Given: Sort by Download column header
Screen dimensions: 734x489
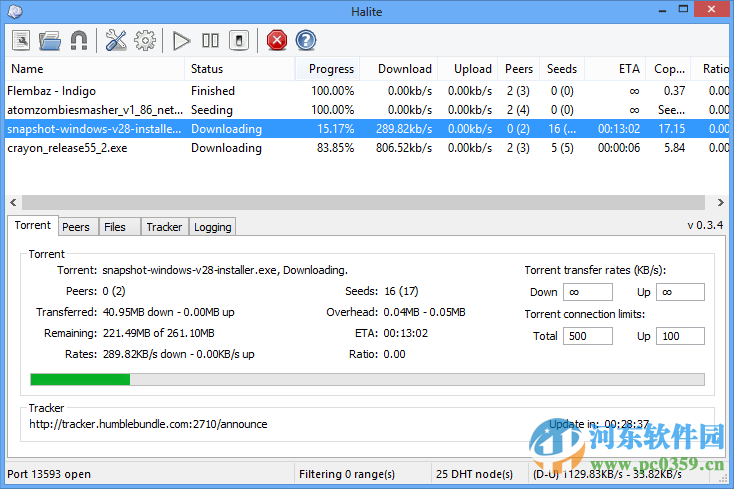Looking at the screenshot, I should (398, 69).
